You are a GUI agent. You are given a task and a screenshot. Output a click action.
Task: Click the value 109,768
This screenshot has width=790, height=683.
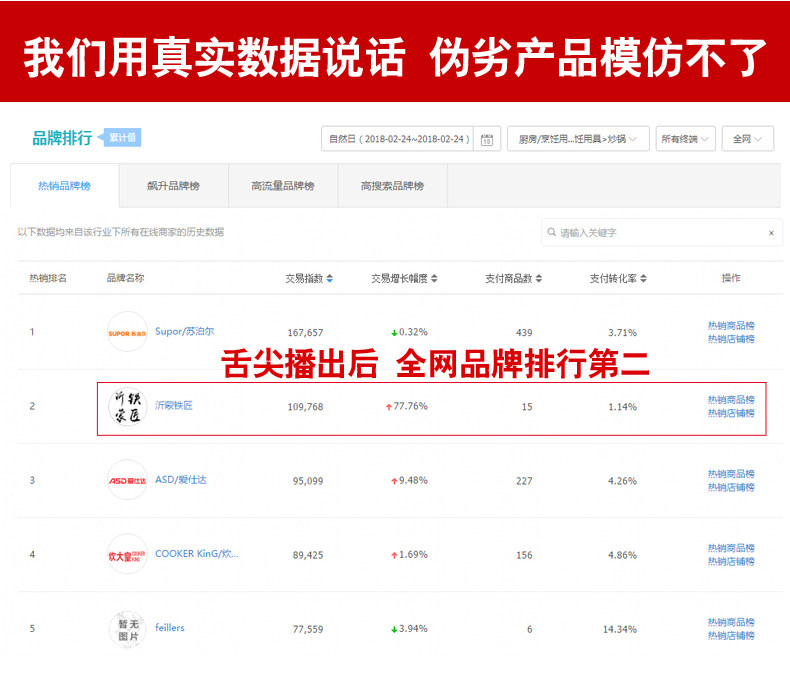(x=305, y=407)
